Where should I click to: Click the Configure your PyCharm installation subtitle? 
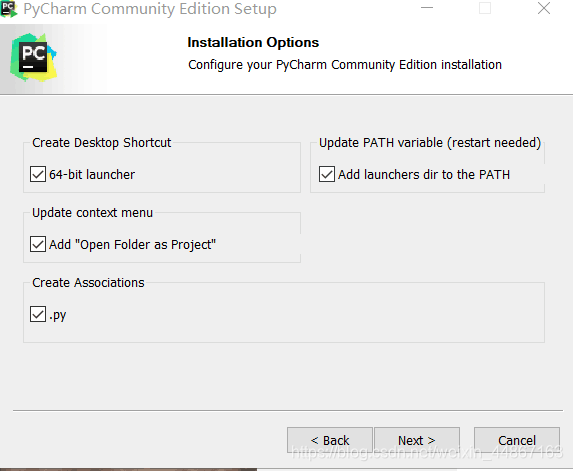click(x=345, y=65)
